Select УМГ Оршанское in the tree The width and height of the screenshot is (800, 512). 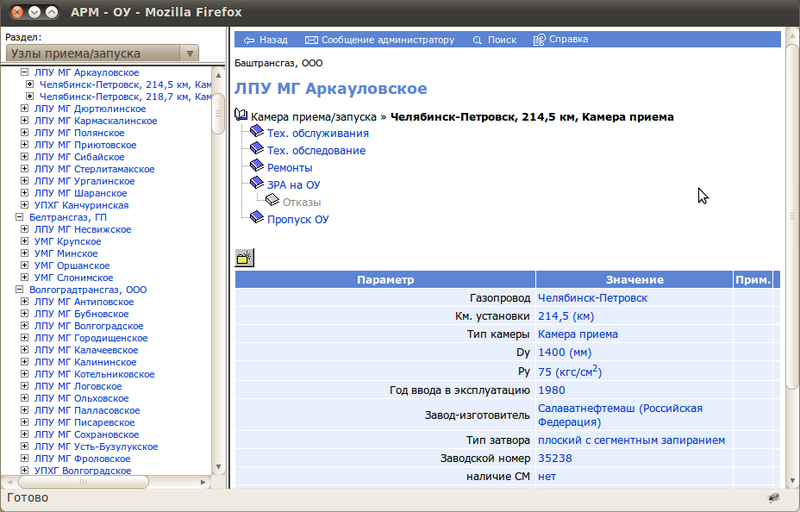click(x=72, y=266)
